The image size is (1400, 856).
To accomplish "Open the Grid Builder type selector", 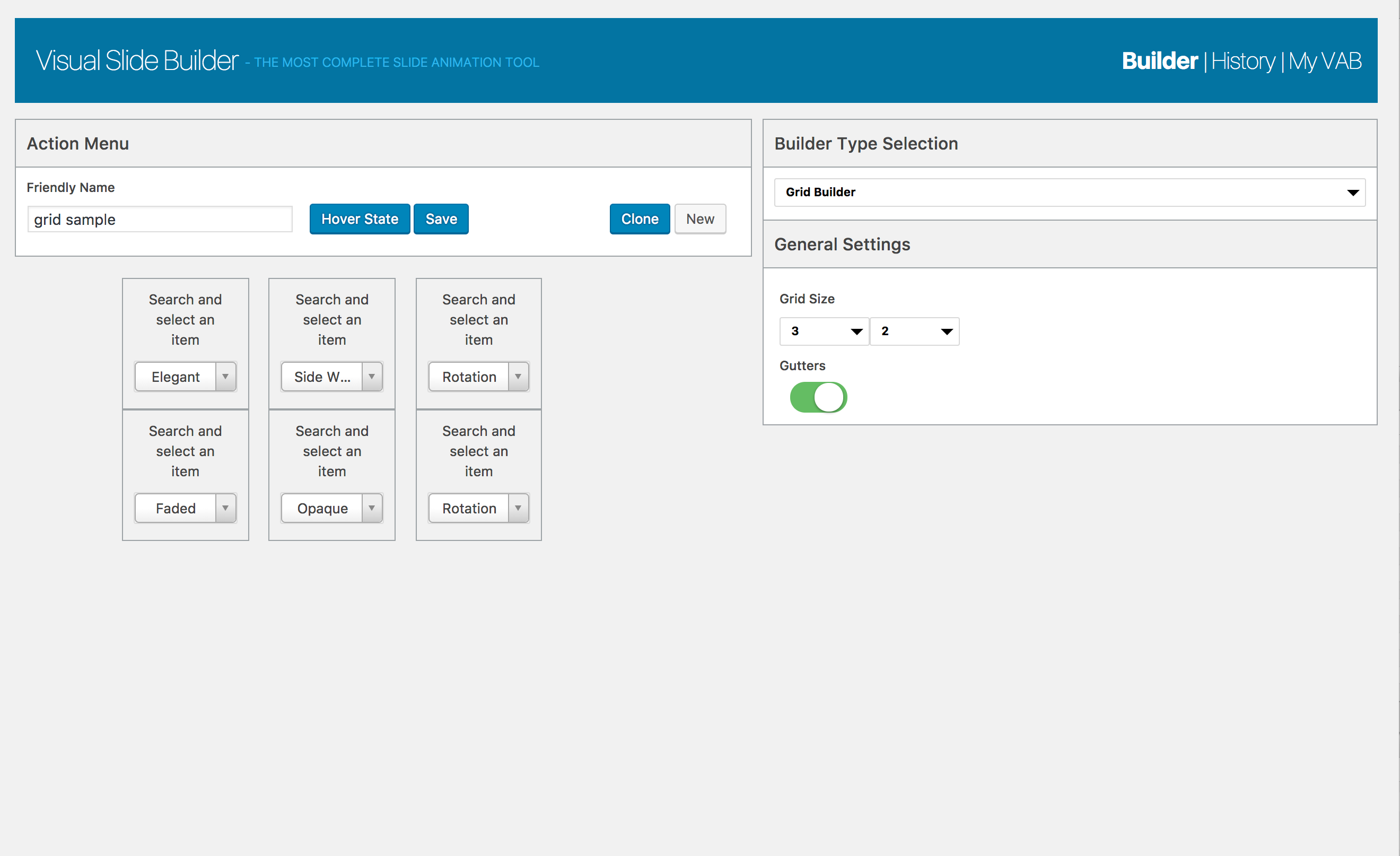I will (1069, 192).
